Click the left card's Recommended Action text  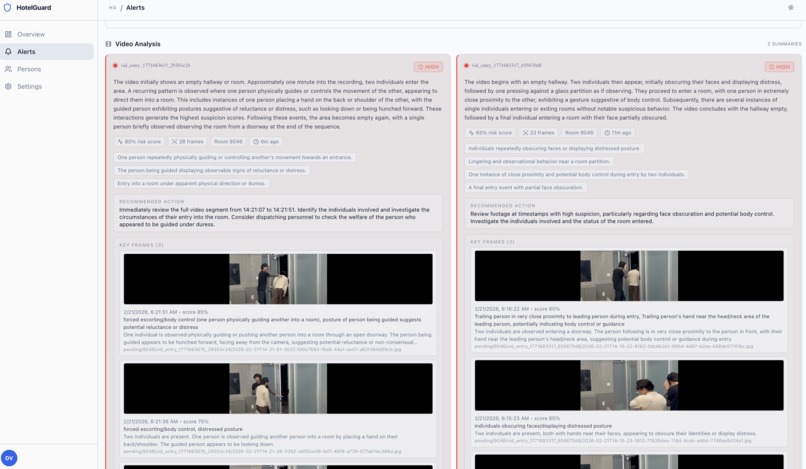tap(274, 217)
